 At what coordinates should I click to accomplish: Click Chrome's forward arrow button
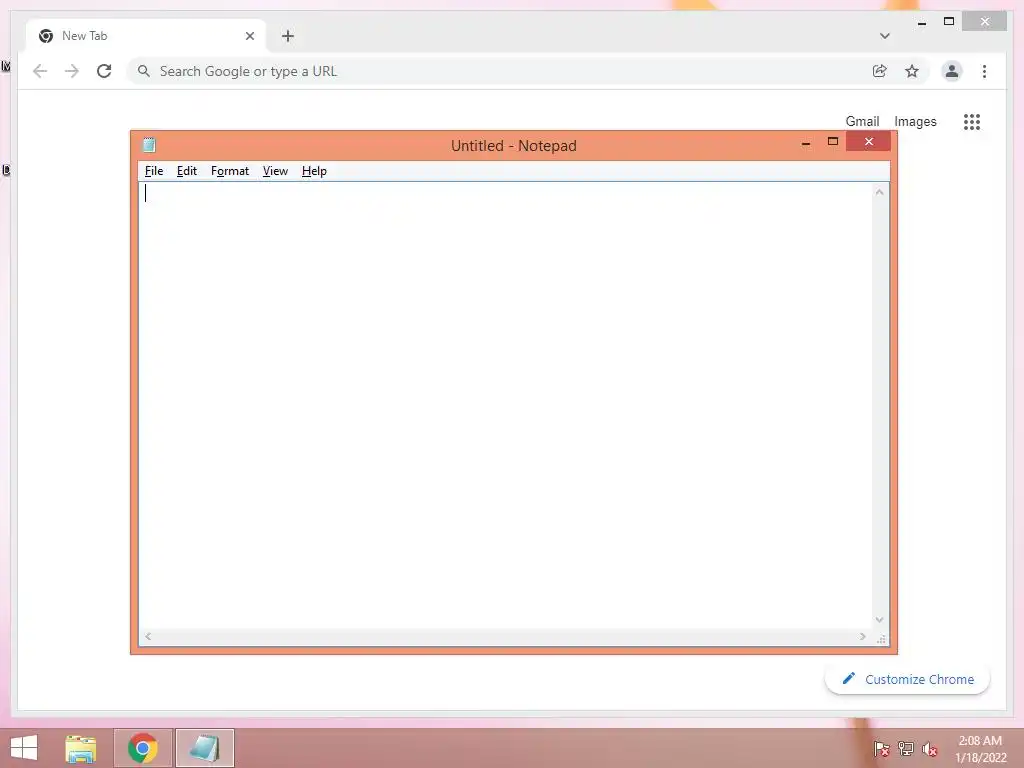[x=72, y=71]
